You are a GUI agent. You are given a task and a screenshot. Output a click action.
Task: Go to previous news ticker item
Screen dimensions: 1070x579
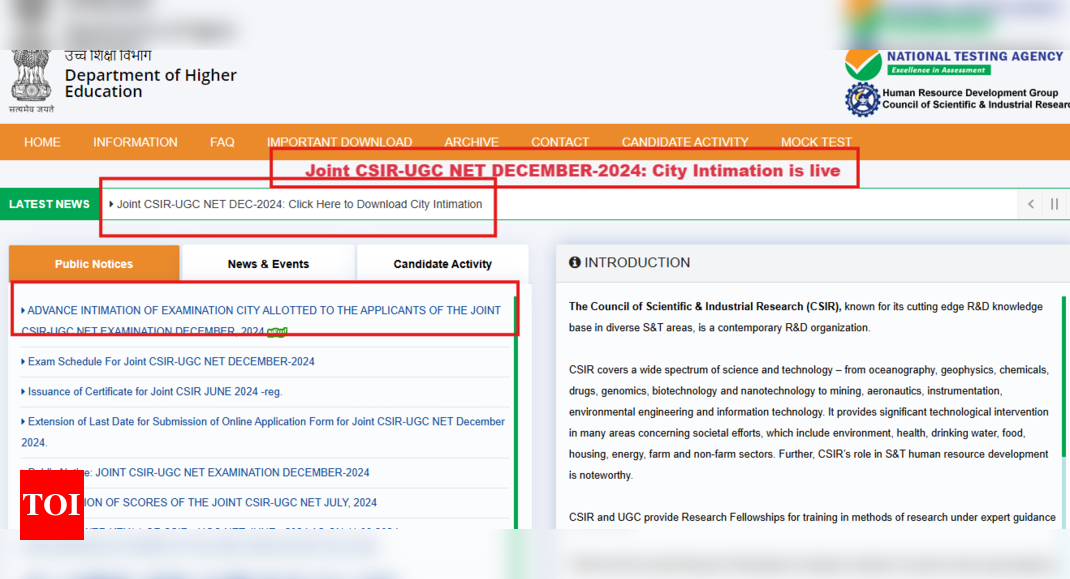[x=1030, y=204]
